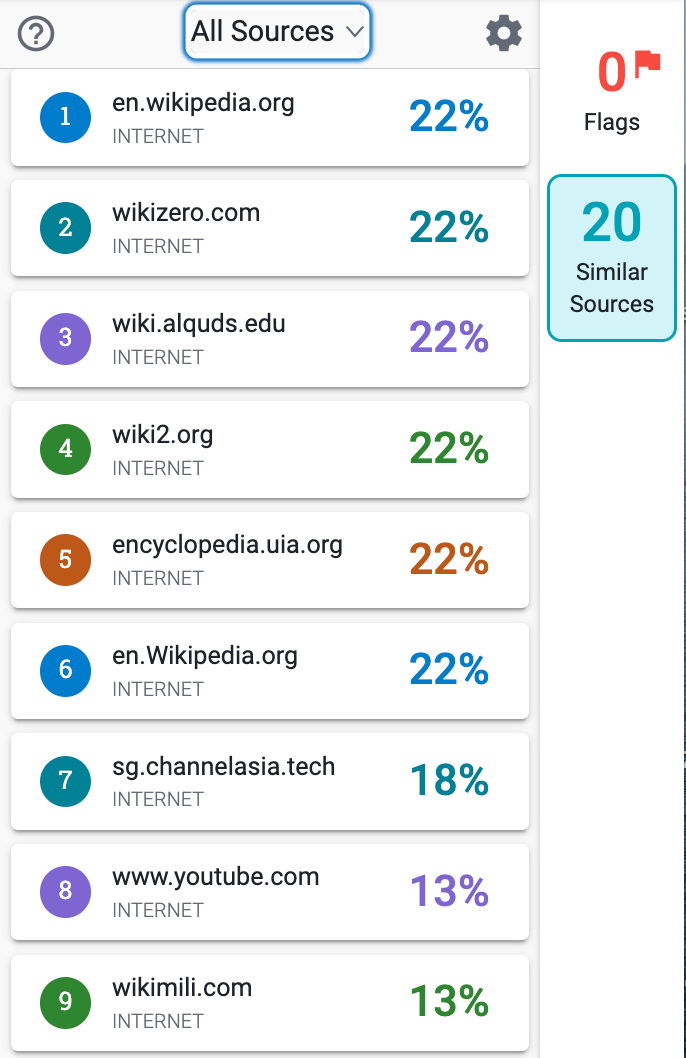Select the purple number 3 badge
Viewport: 686px width, 1058px height.
click(65, 338)
